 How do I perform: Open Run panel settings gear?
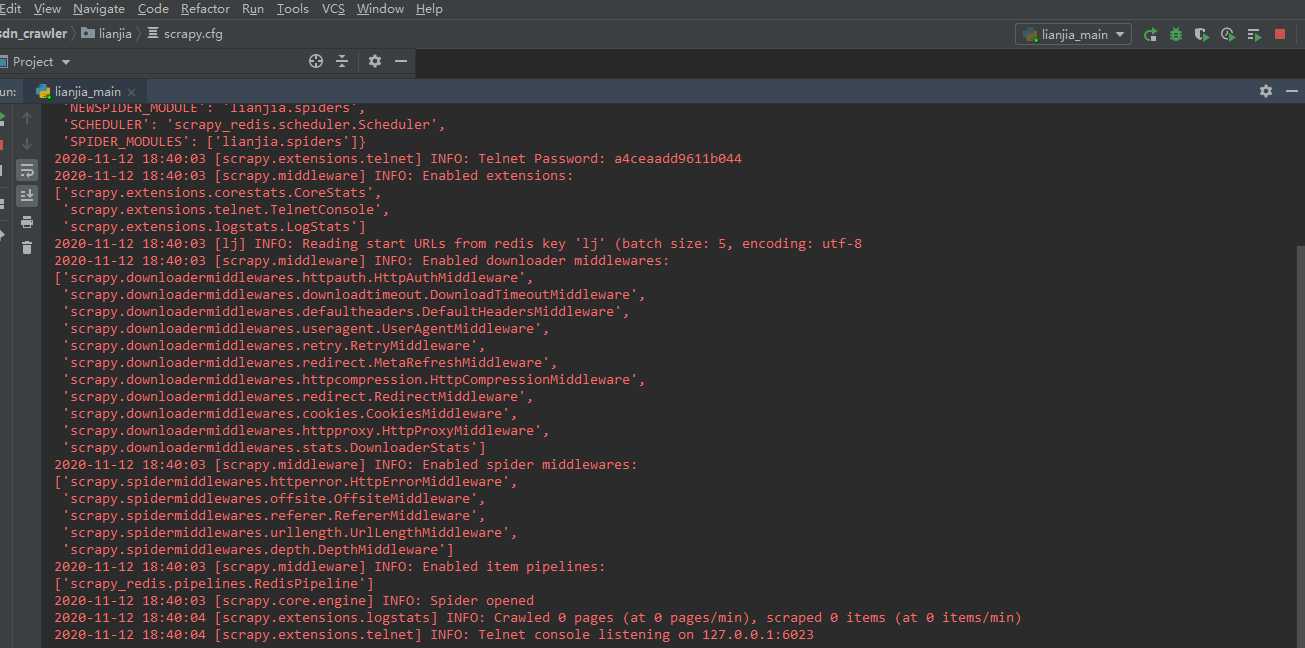click(x=1266, y=91)
